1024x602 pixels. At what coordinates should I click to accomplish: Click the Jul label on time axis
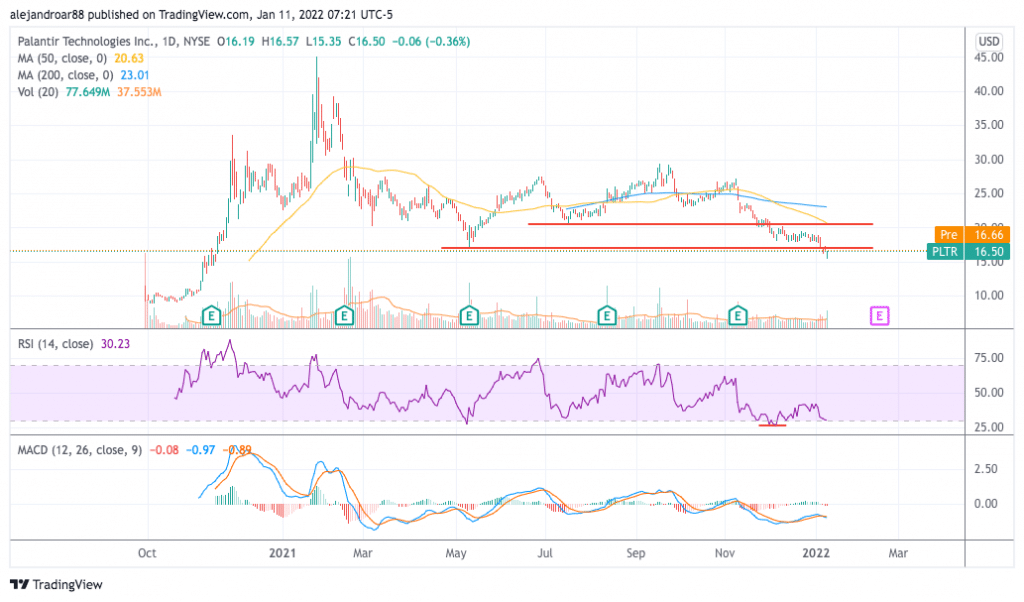545,553
